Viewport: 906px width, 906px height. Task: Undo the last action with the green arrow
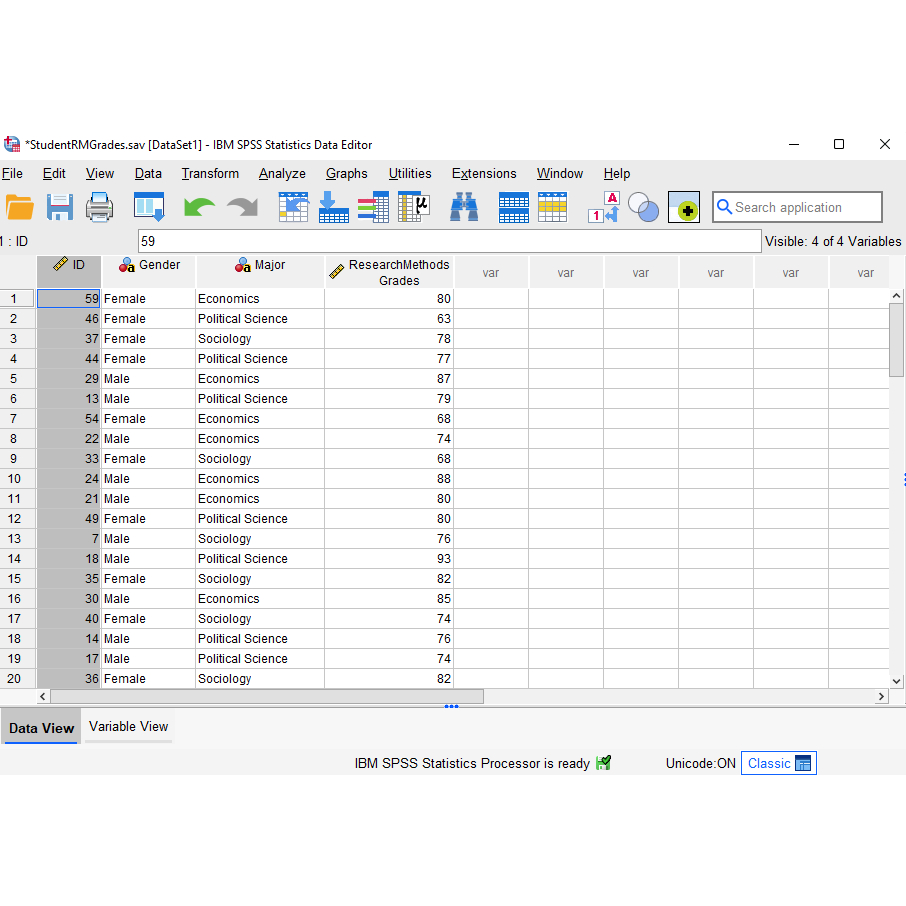coord(199,207)
